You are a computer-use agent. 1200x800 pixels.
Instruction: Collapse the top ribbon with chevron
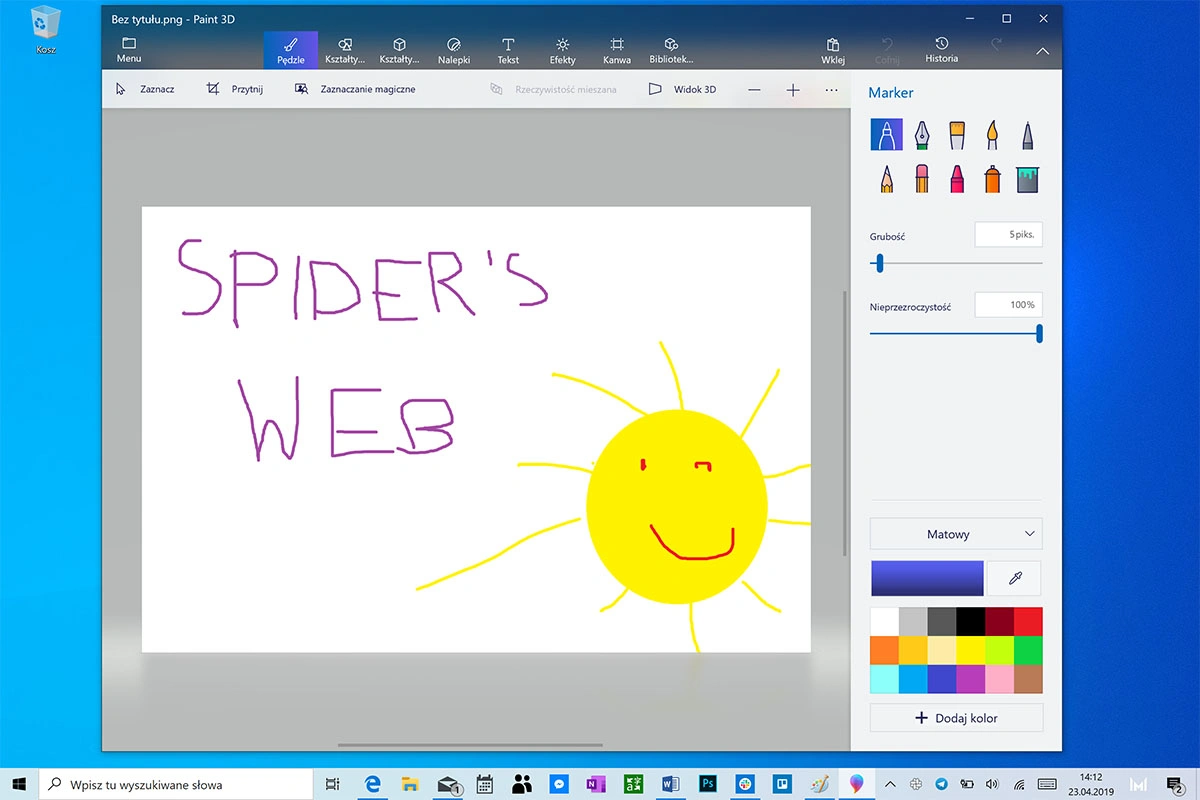point(1043,51)
